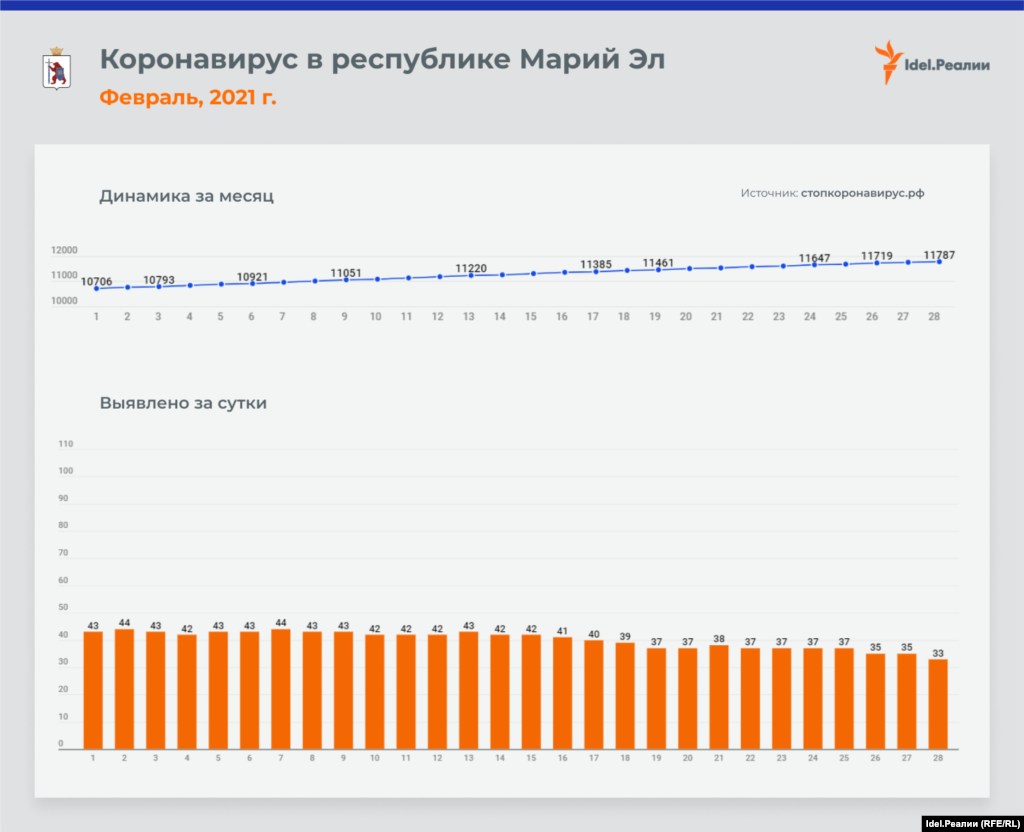Click the day 2 bar showing 44
This screenshot has width=1024, height=832.
click(124, 689)
